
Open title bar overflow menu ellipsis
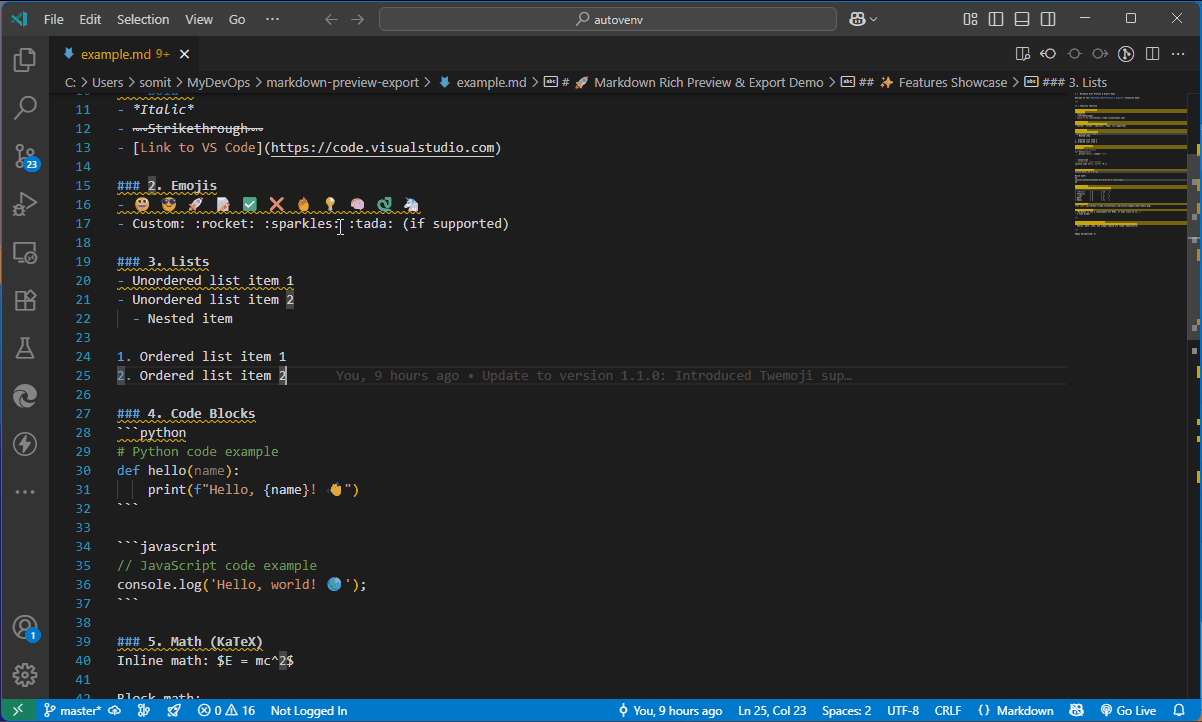(273, 19)
